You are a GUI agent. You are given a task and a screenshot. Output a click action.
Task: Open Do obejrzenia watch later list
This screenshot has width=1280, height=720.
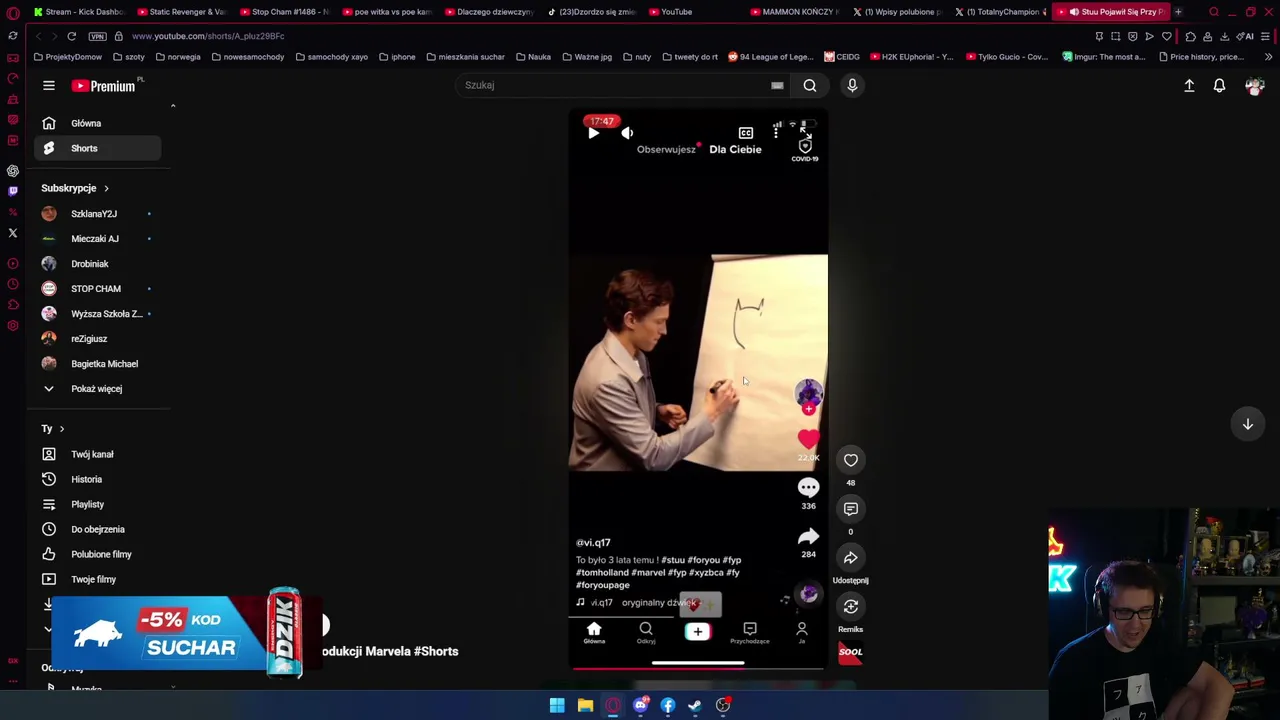point(98,529)
